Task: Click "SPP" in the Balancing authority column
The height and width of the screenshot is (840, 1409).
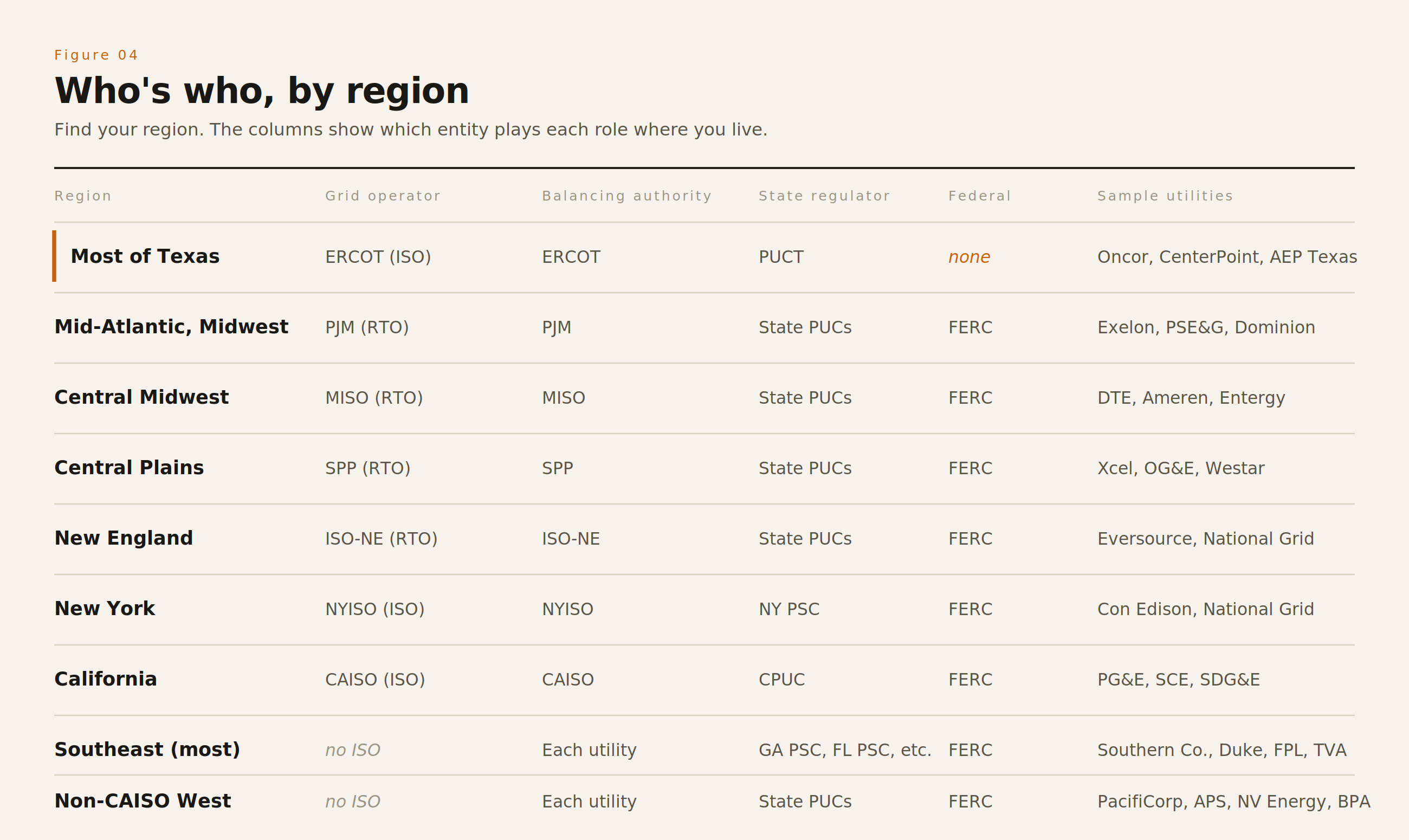Action: [558, 468]
